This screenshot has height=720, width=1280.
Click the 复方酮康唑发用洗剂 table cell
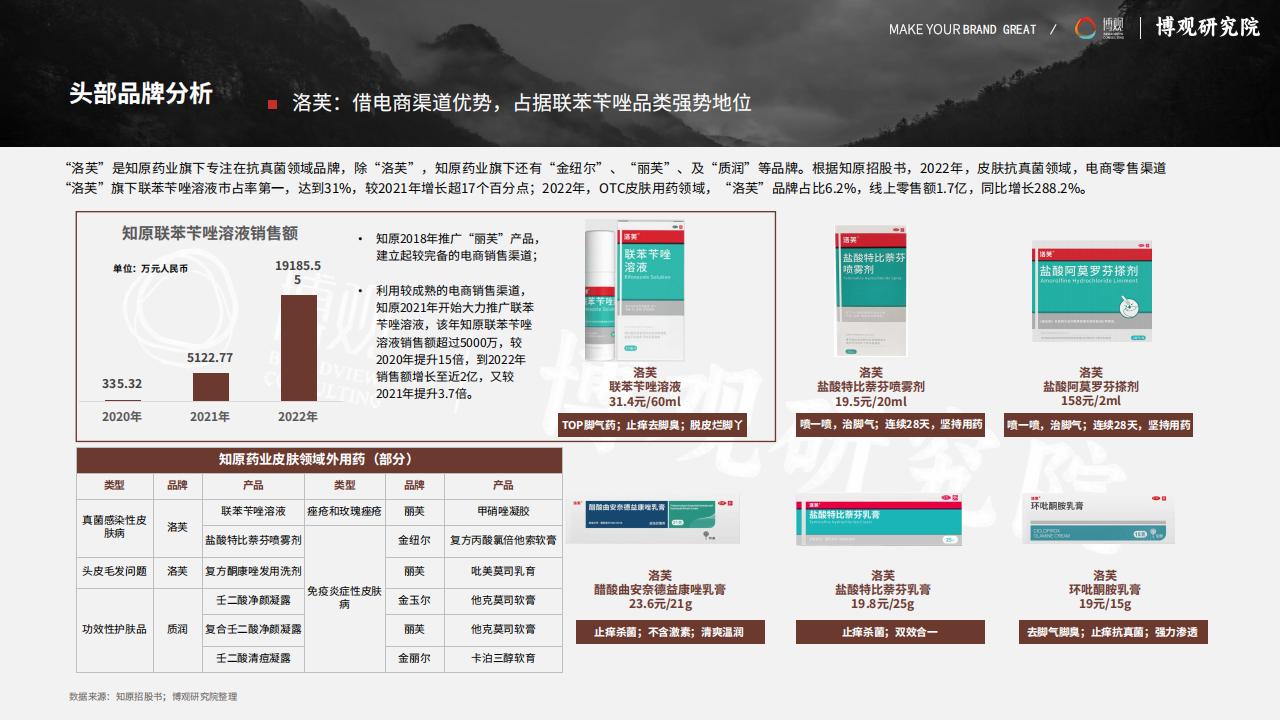[253, 571]
